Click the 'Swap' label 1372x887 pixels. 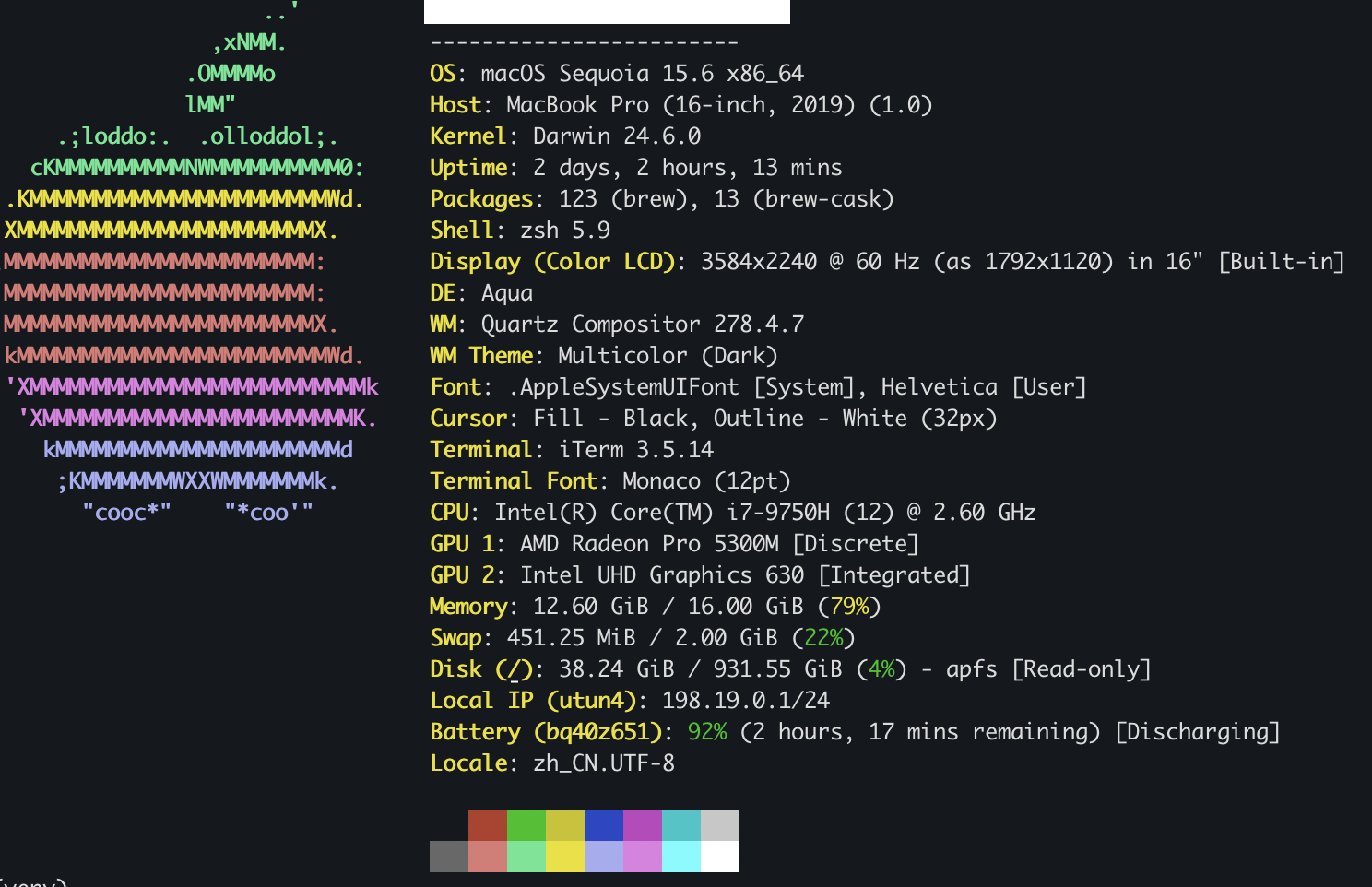coord(455,638)
